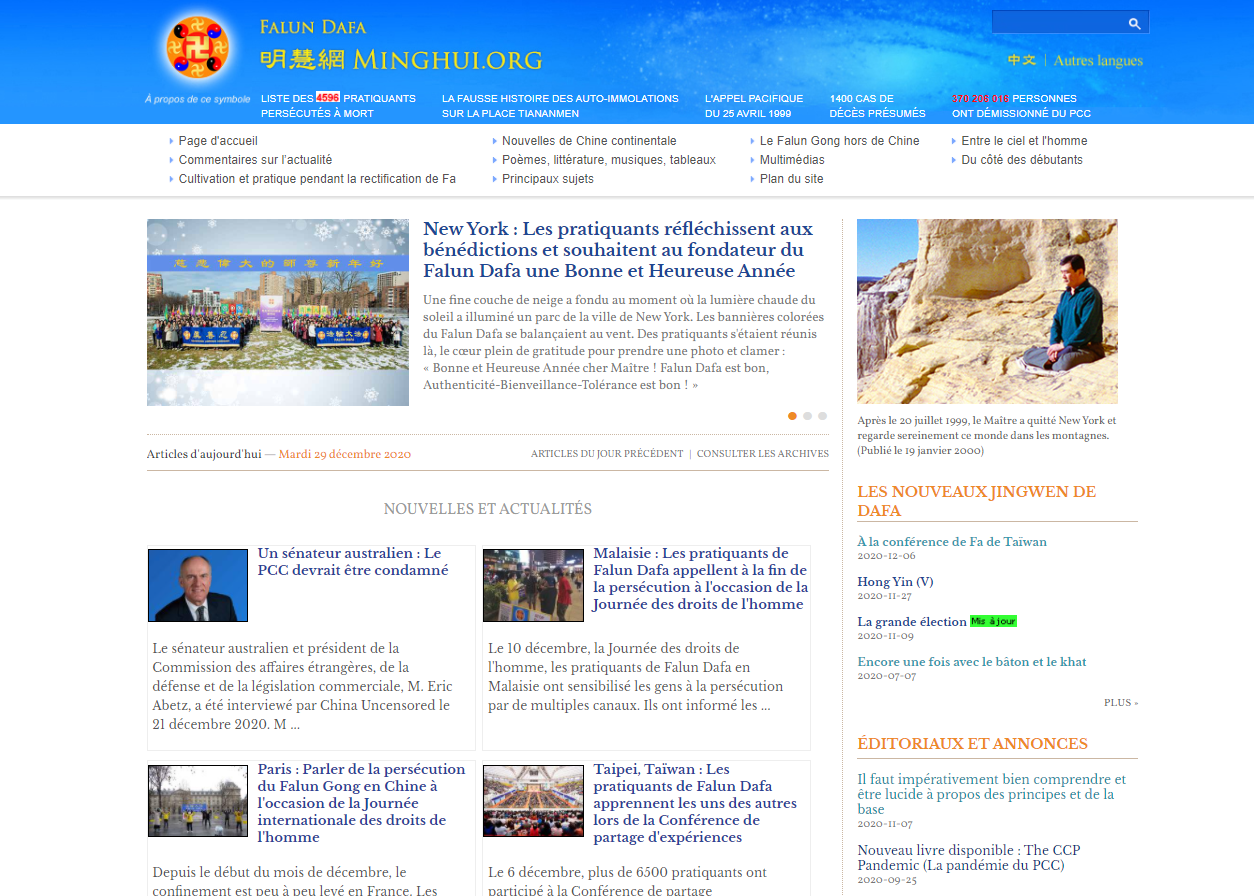Select the second carousel dot indicator
The height and width of the screenshot is (896, 1254).
(x=808, y=416)
